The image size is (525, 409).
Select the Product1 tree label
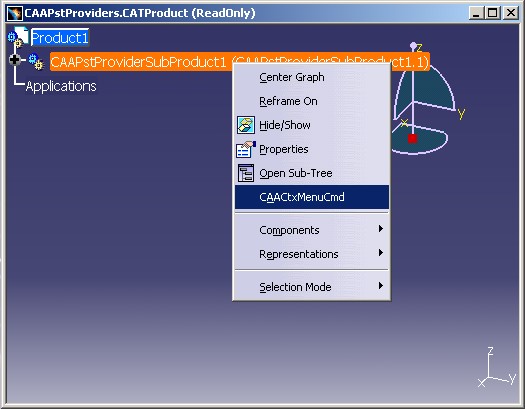click(60, 38)
